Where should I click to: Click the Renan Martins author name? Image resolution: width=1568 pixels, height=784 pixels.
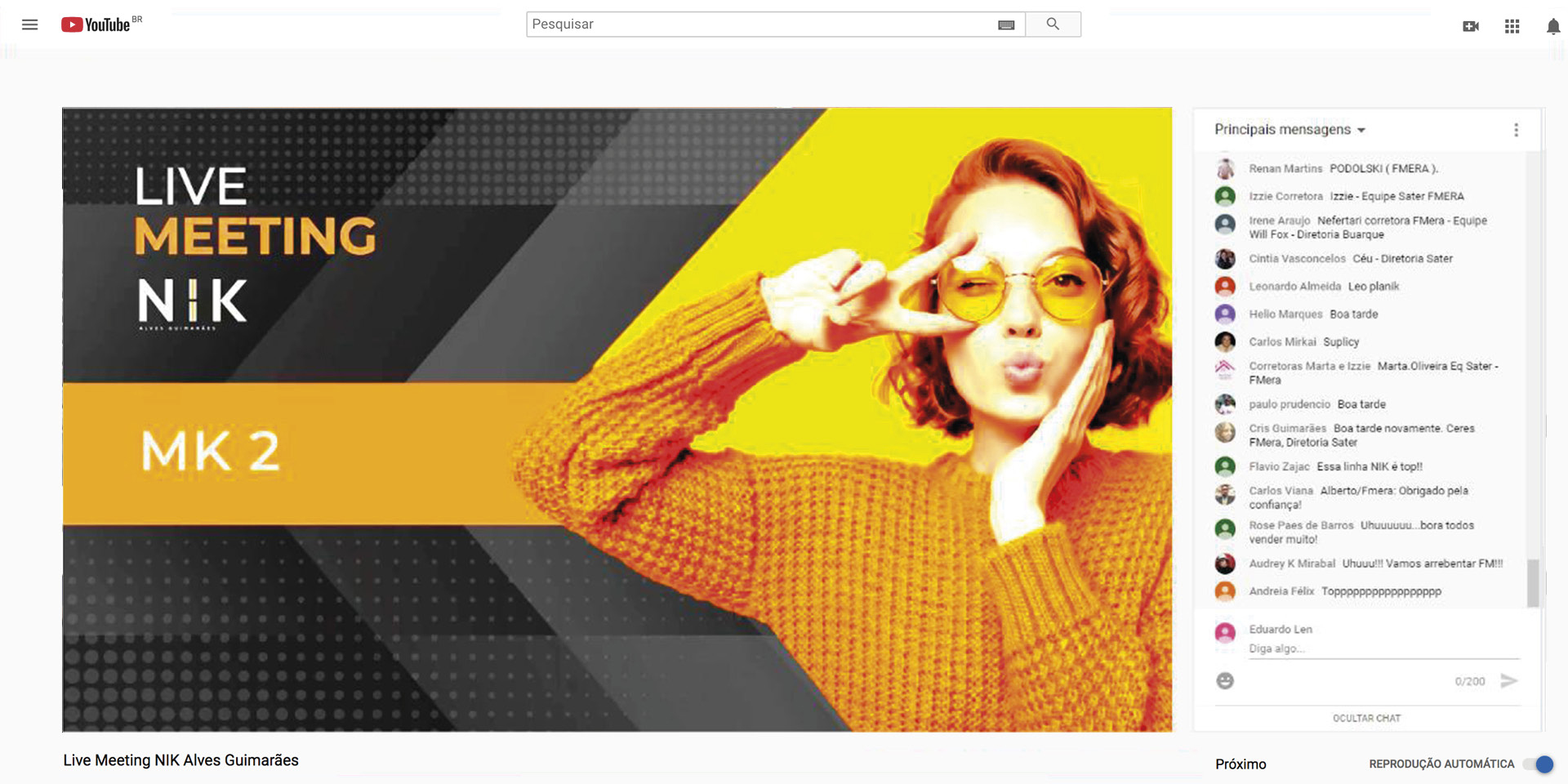1285,168
